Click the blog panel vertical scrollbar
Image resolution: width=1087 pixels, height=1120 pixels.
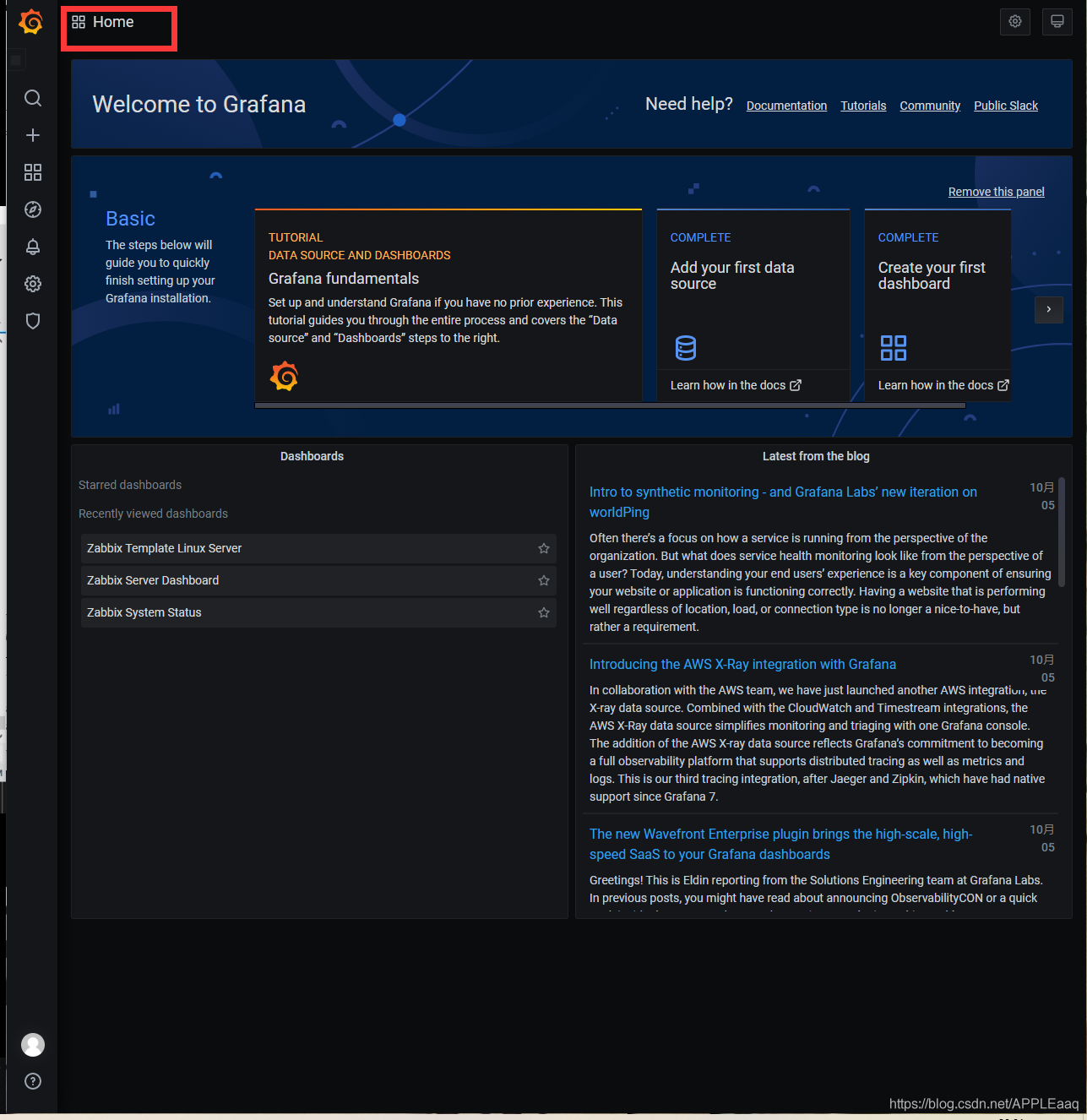click(x=1062, y=532)
